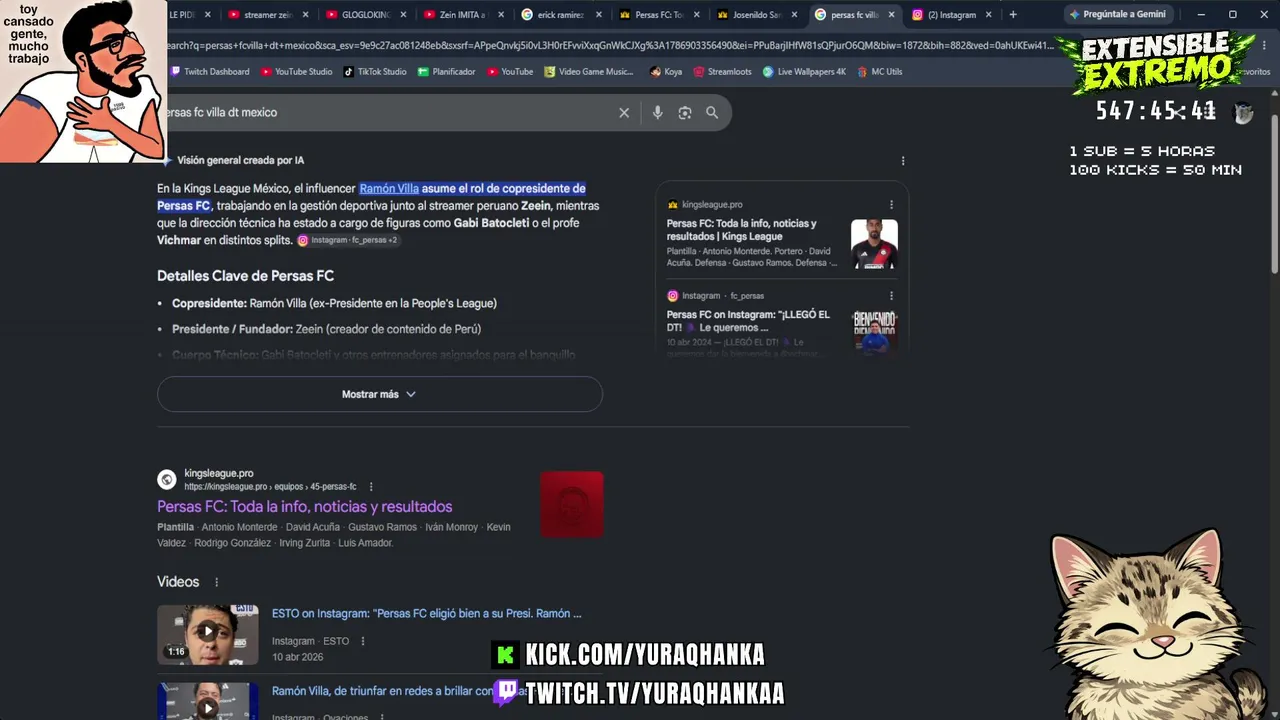Click the browser address bar URL

610,46
